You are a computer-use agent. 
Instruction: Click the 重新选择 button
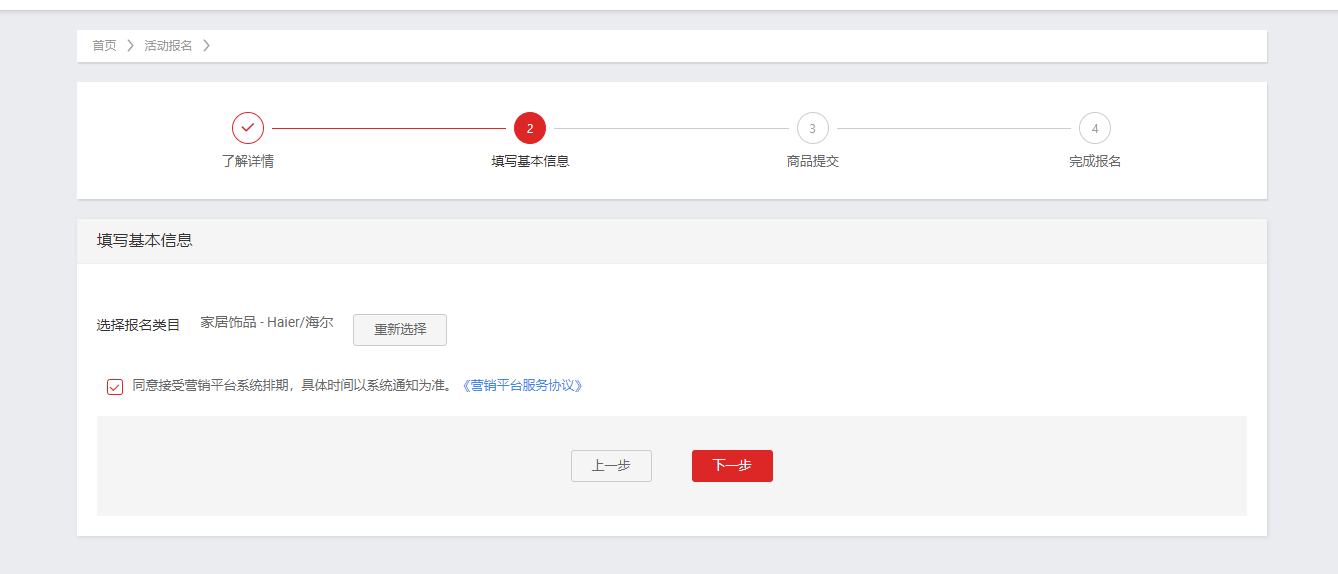[400, 330]
